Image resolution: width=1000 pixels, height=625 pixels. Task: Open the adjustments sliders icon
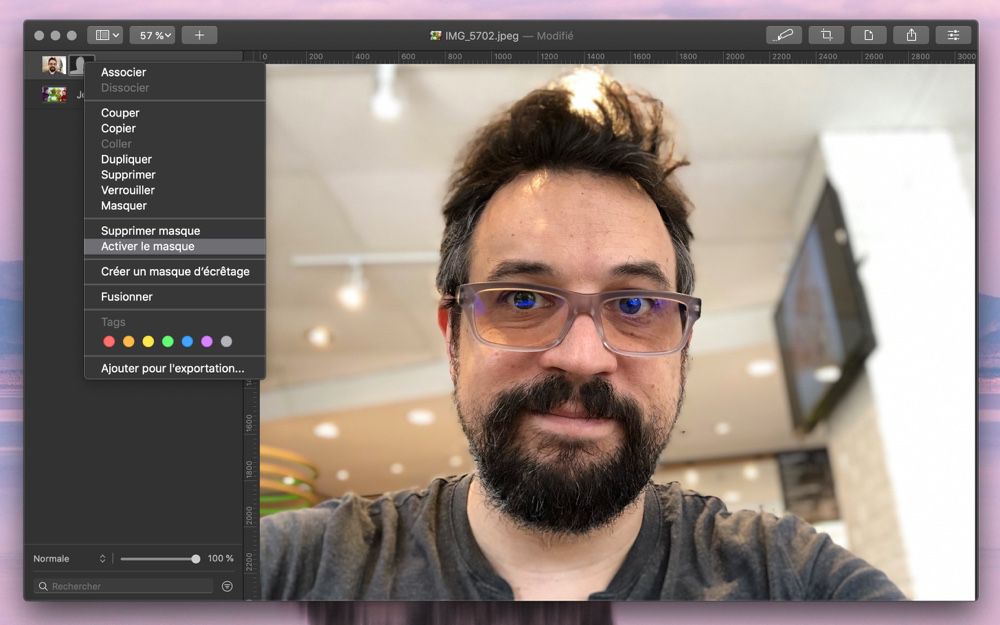[x=953, y=35]
